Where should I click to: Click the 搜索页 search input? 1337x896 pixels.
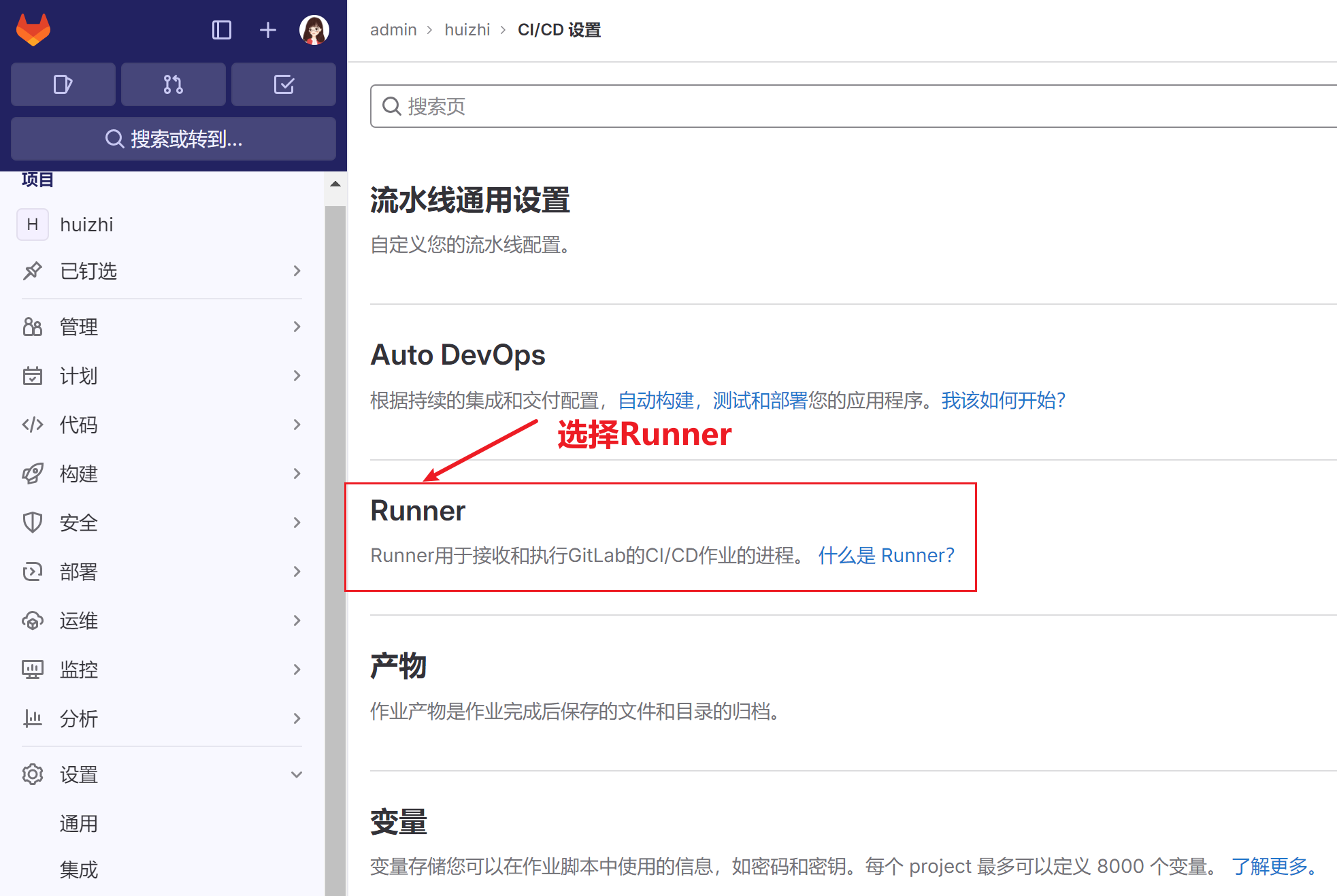pos(853,106)
